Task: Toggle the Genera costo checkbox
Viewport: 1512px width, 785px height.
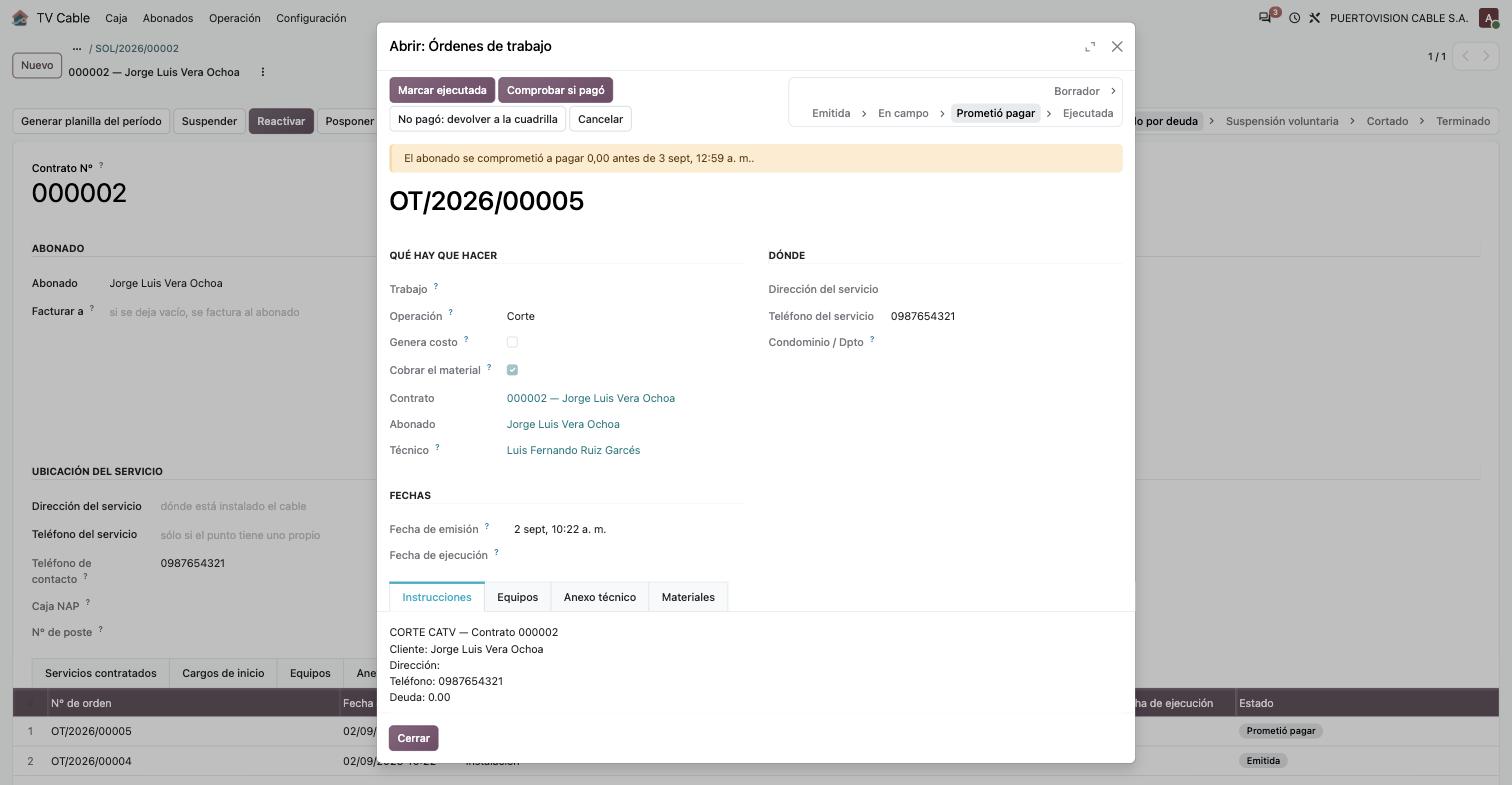Action: (x=512, y=342)
